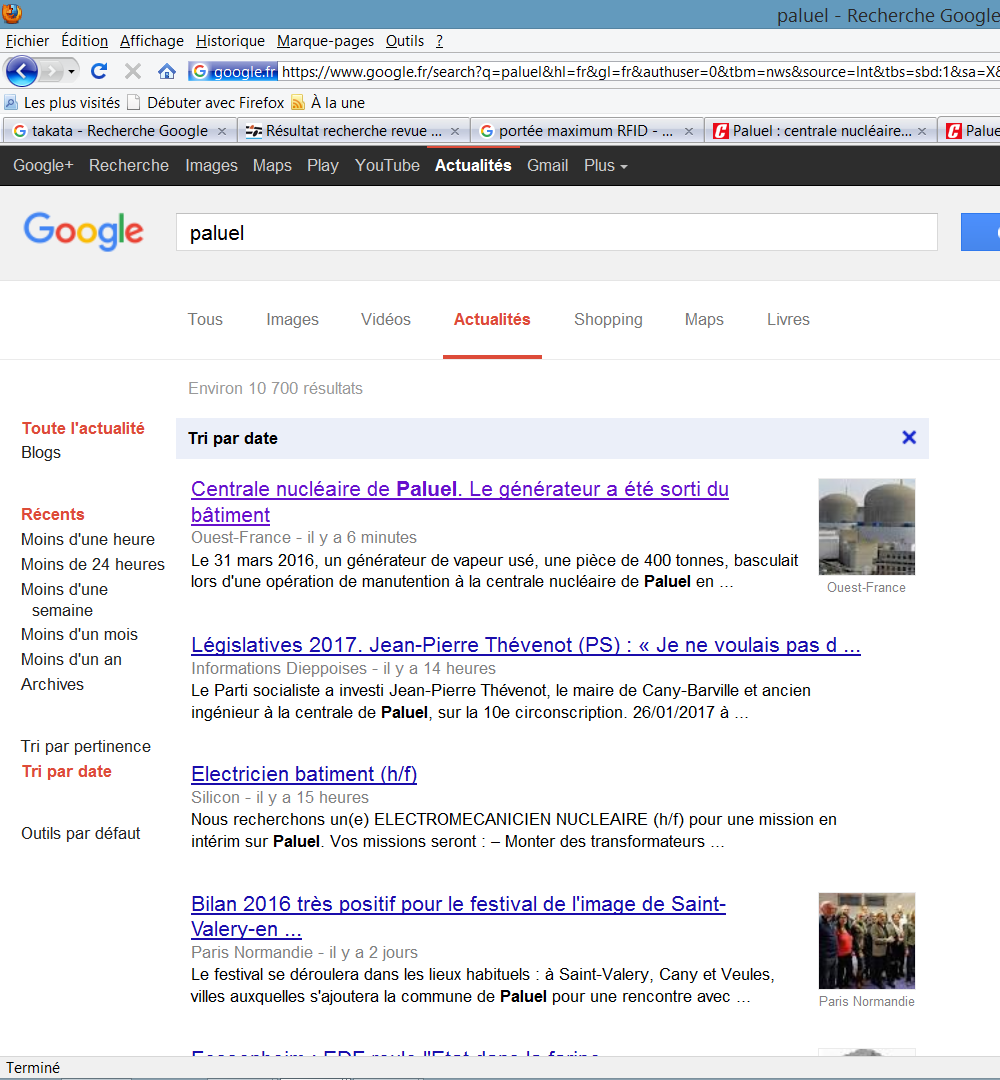Close the Résultat recherche revue tab

(455, 131)
